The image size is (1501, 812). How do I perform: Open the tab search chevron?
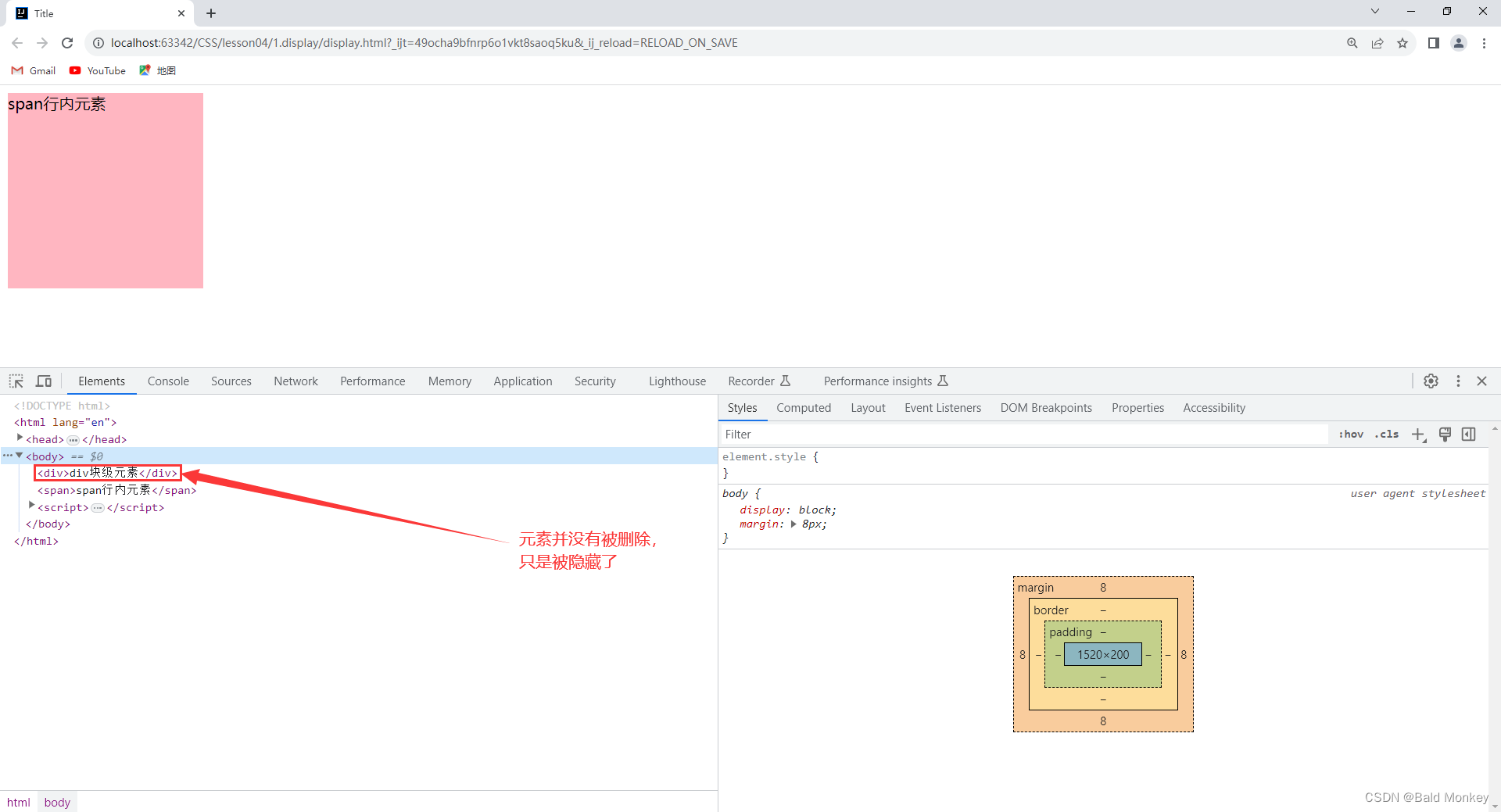1375,11
